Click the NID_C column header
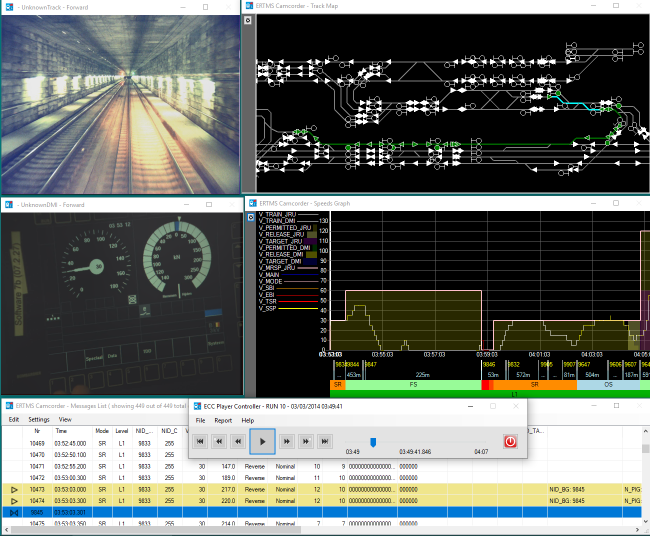The width and height of the screenshot is (650, 536). [x=169, y=431]
